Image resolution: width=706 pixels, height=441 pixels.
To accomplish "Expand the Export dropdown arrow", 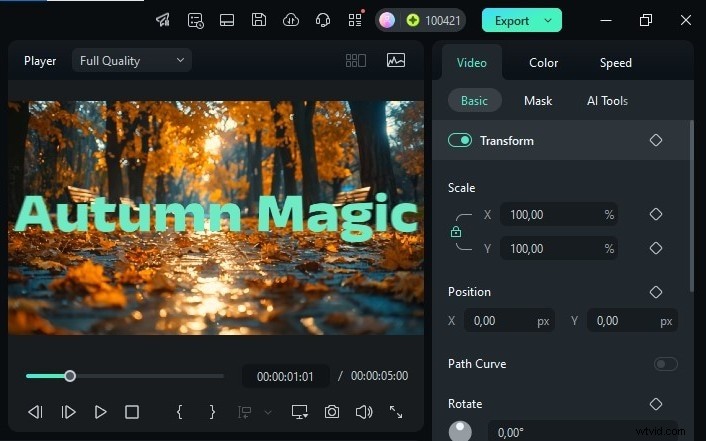I will tap(548, 20).
